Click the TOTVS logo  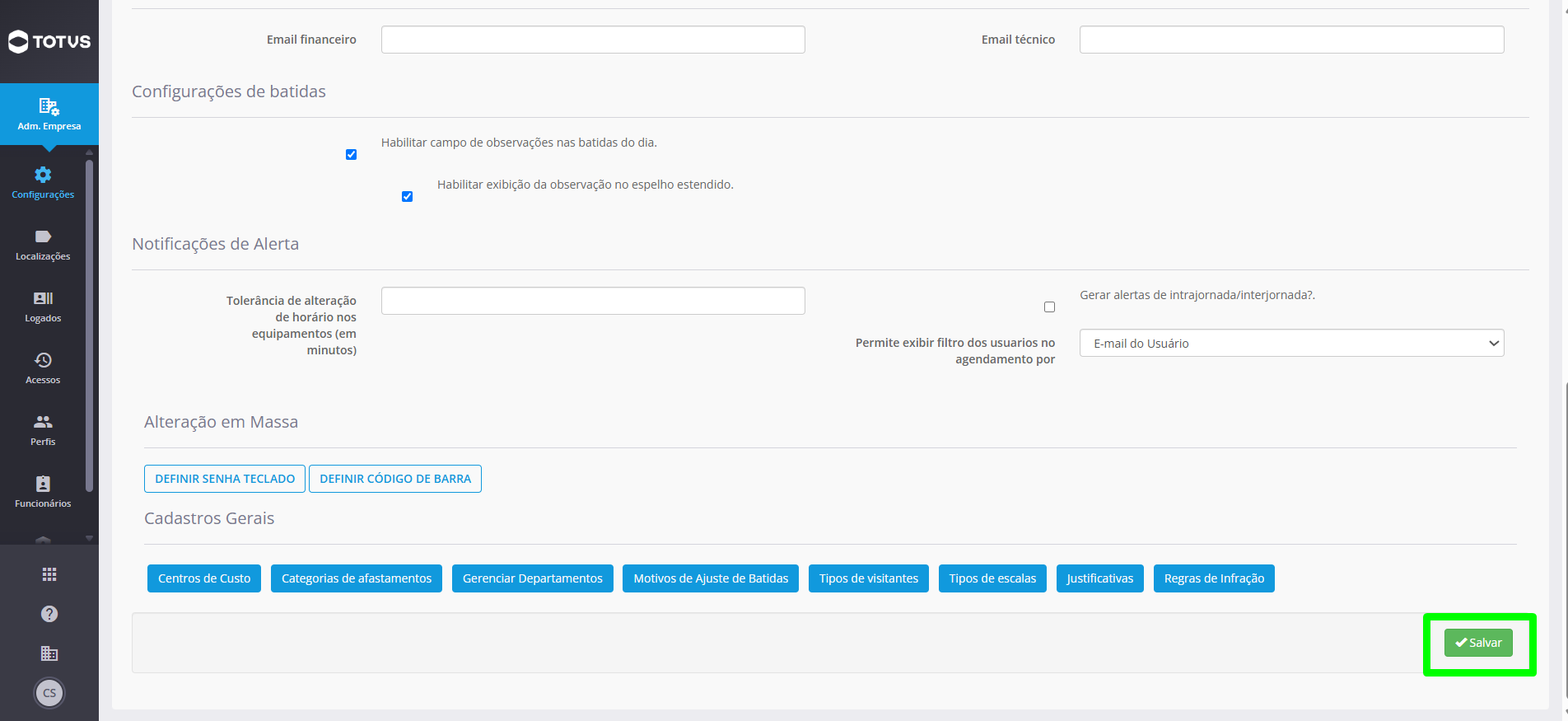pyautogui.click(x=49, y=41)
